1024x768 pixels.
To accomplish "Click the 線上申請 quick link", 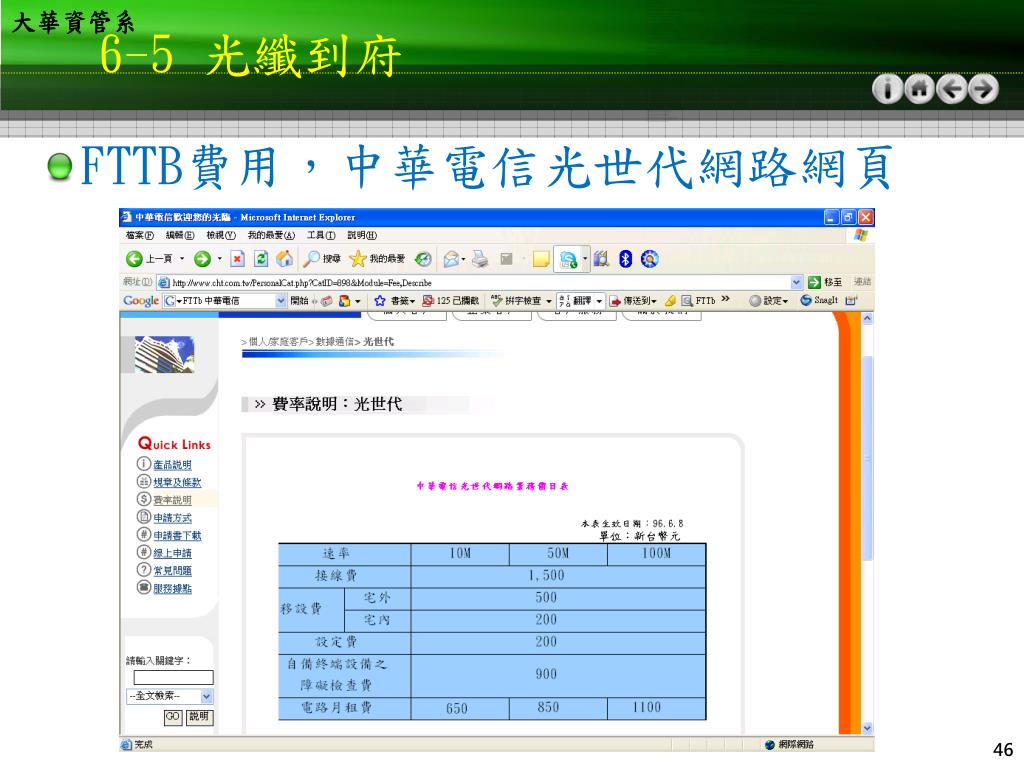I will [172, 552].
